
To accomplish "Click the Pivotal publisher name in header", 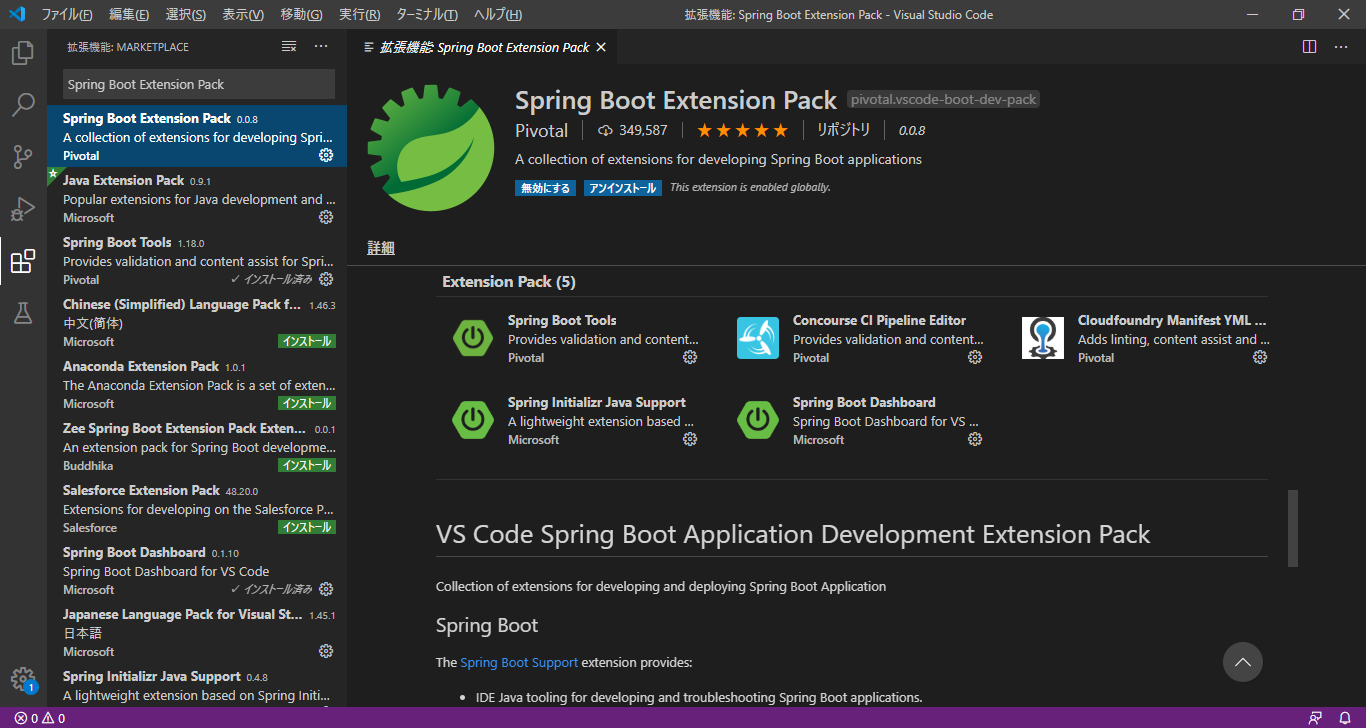I will pos(542,130).
